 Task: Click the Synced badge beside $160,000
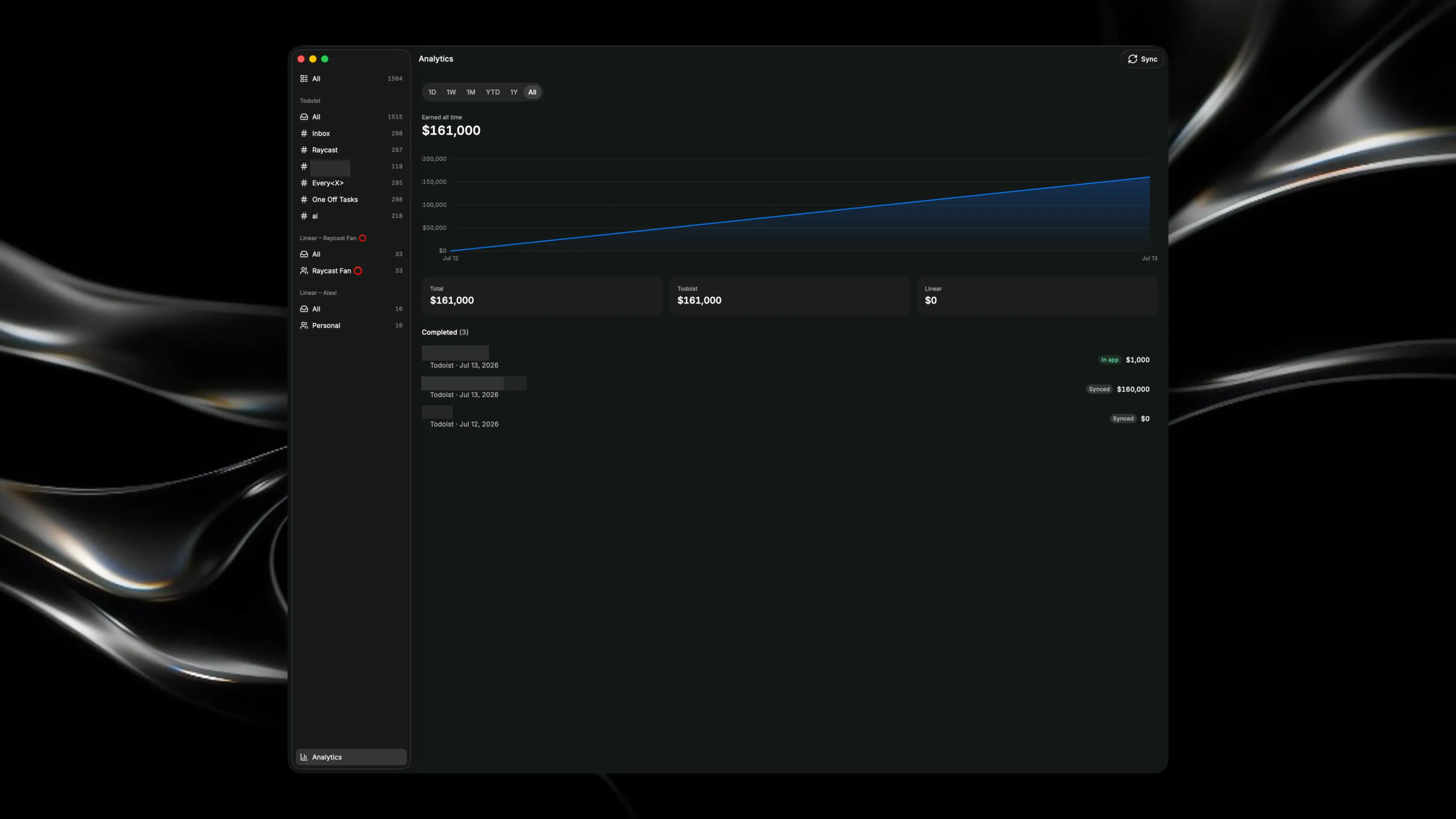tap(1099, 389)
